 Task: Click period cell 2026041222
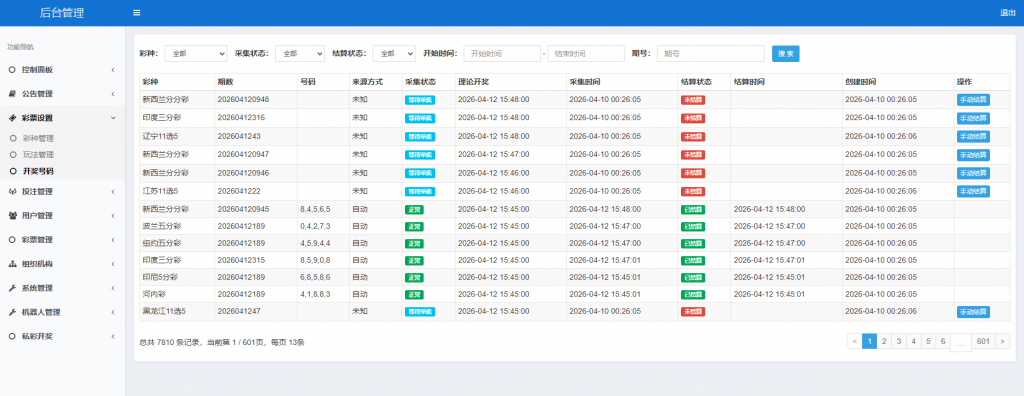(239, 191)
